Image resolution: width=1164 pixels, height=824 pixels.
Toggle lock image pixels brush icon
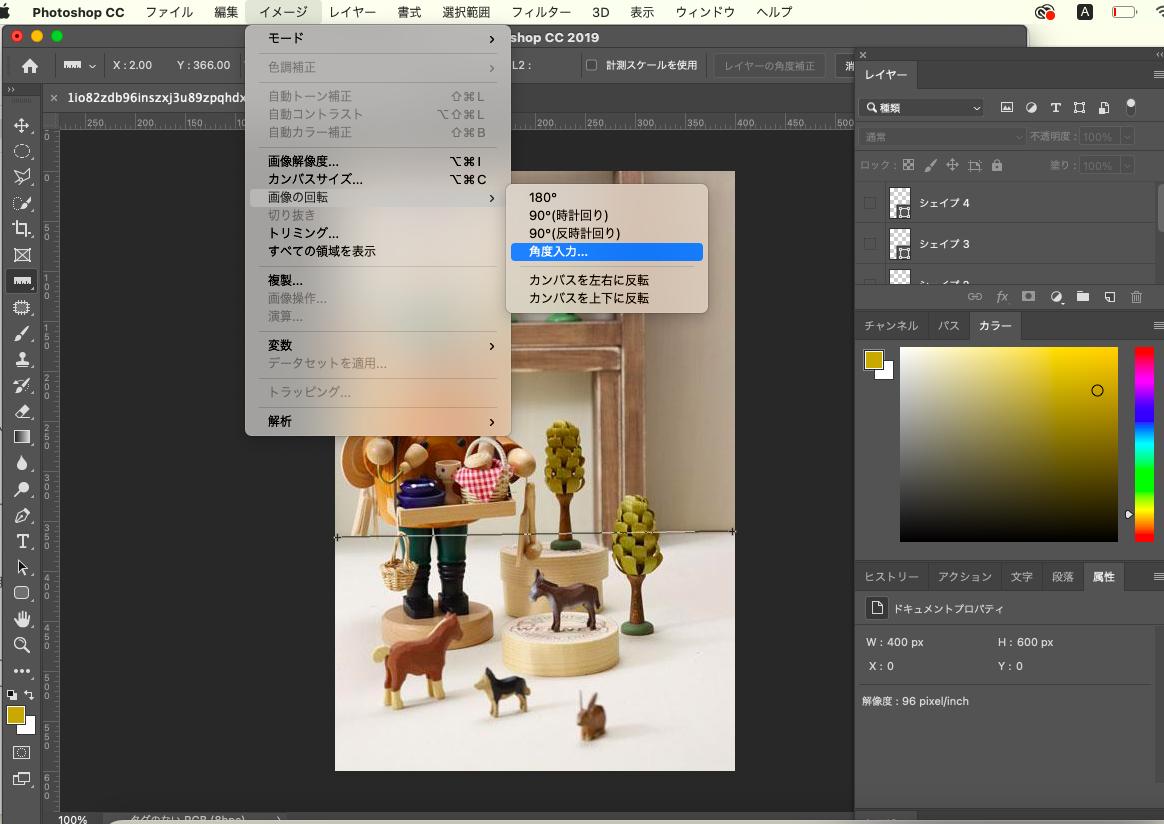[x=930, y=165]
